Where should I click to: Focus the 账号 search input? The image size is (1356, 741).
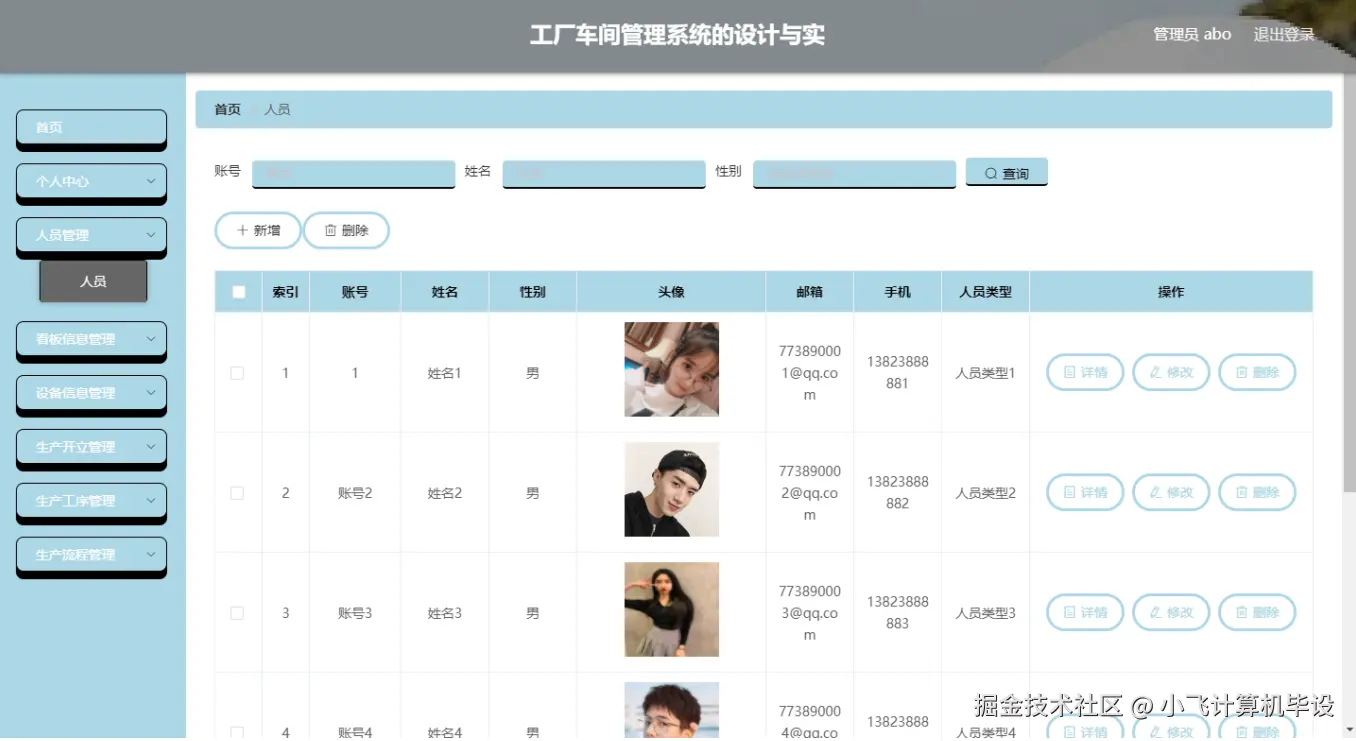tap(353, 173)
